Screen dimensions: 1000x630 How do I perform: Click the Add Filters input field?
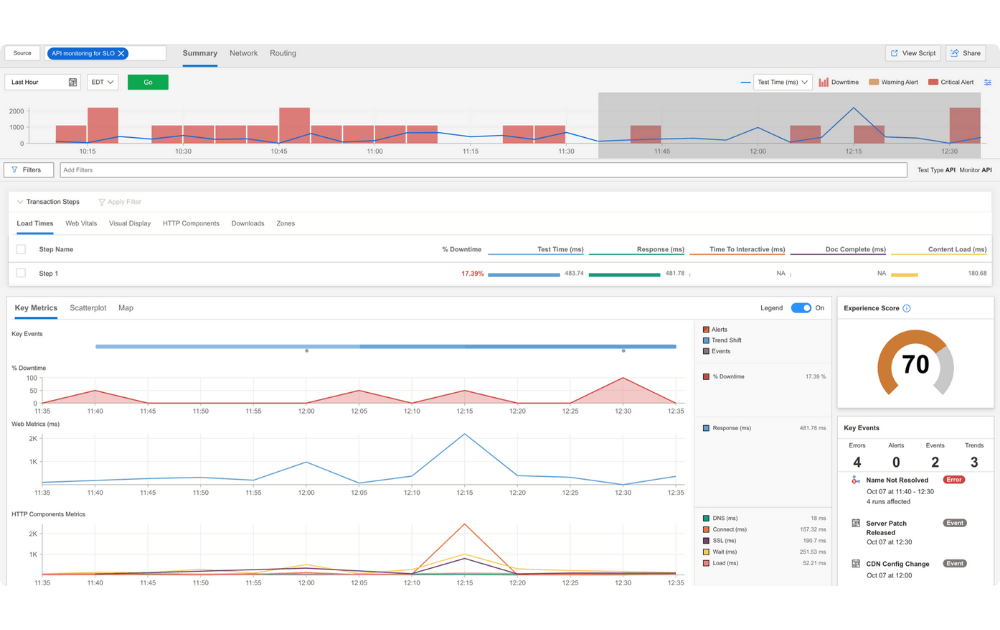coord(483,170)
